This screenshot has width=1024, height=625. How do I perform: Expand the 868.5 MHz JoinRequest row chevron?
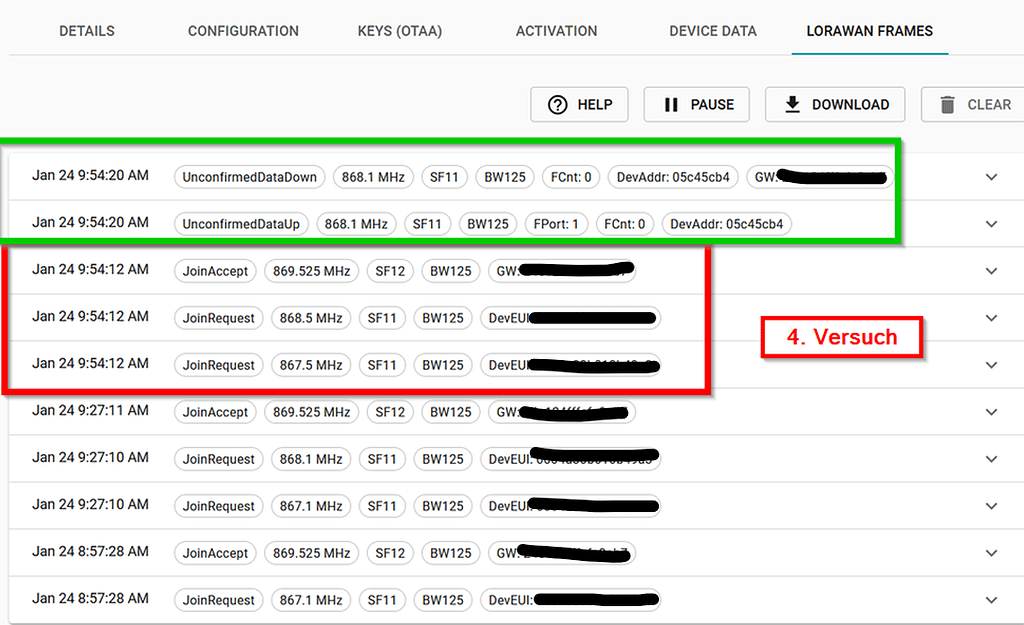[x=991, y=318]
